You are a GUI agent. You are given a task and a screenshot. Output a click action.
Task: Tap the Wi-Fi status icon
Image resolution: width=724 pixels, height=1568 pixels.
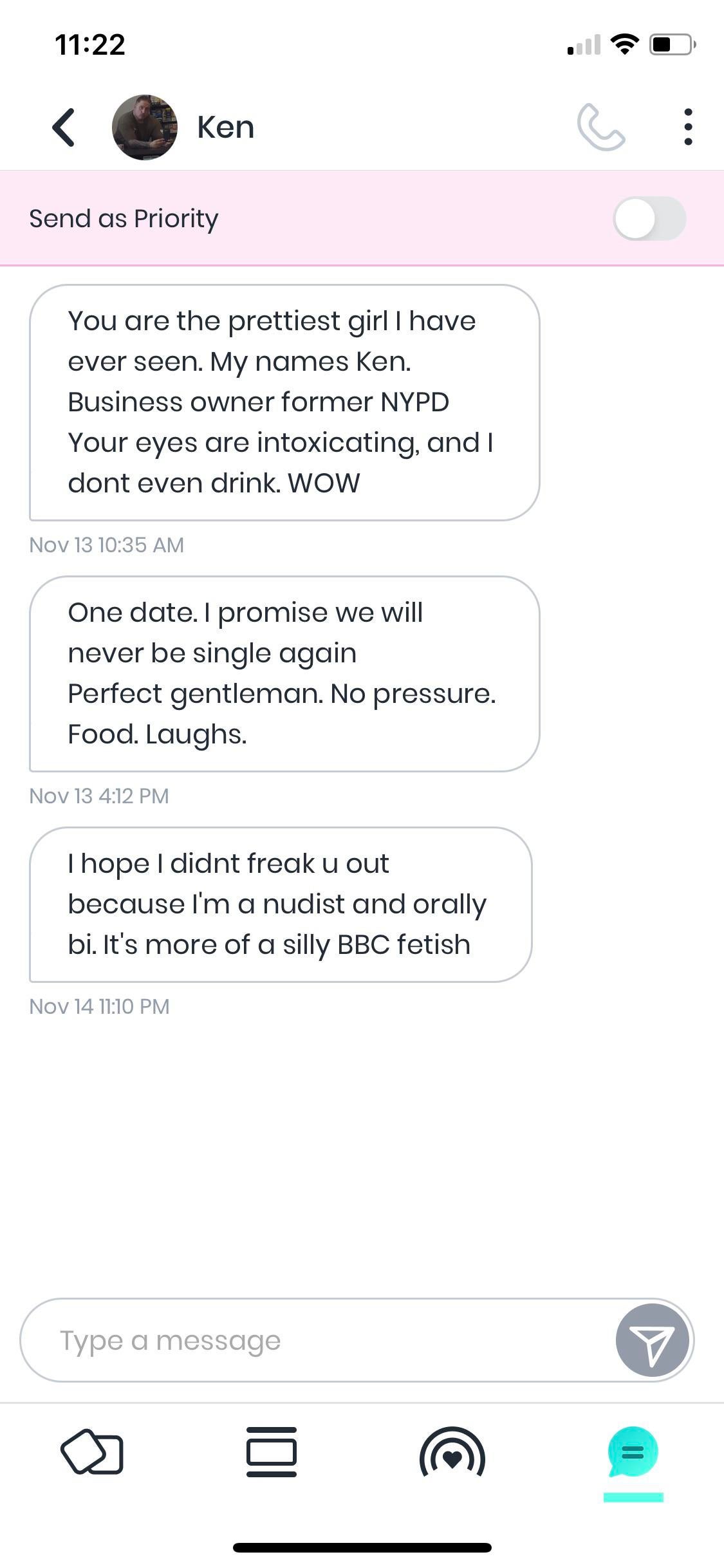624,44
